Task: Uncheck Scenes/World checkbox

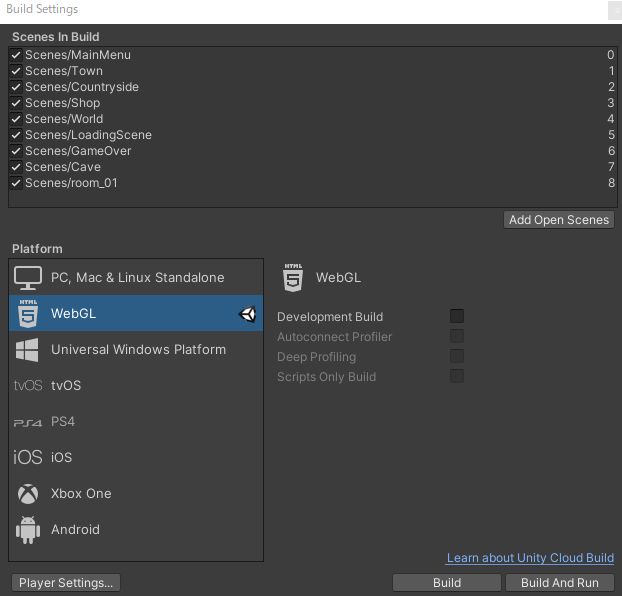Action: click(x=16, y=119)
